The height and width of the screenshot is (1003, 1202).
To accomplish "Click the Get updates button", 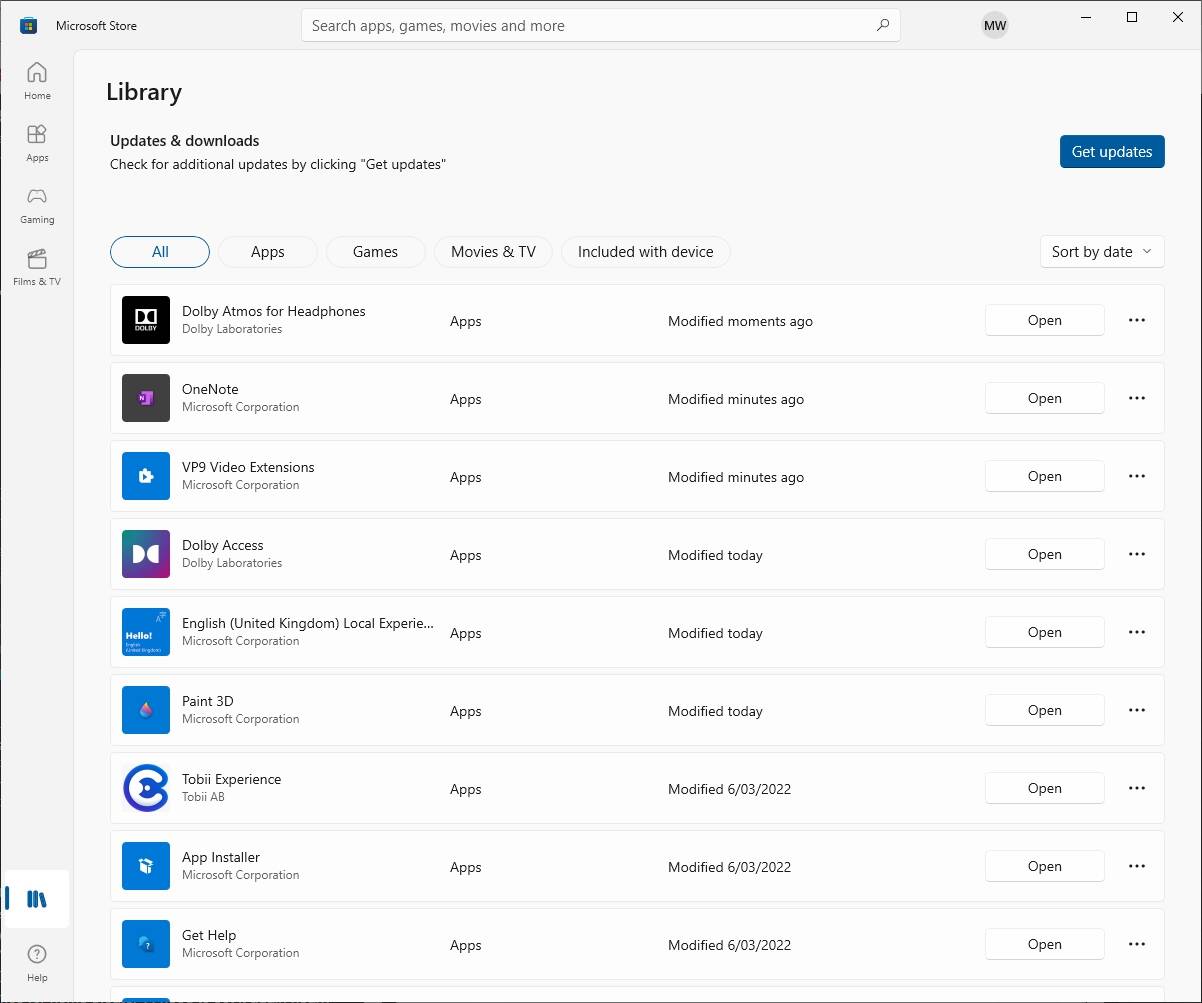I will (1112, 152).
